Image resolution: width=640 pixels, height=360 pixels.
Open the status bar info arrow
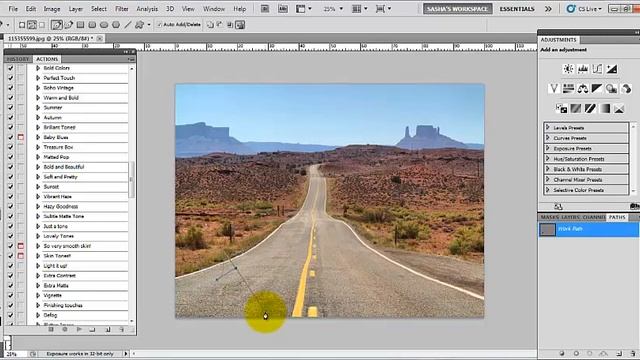tap(126, 354)
